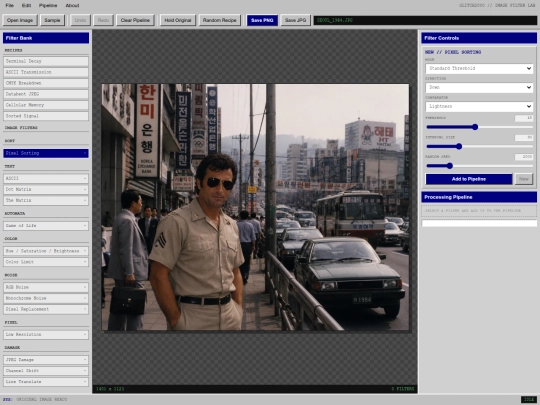Click the Interval Size value field
540x405 pixels.
(x=524, y=138)
